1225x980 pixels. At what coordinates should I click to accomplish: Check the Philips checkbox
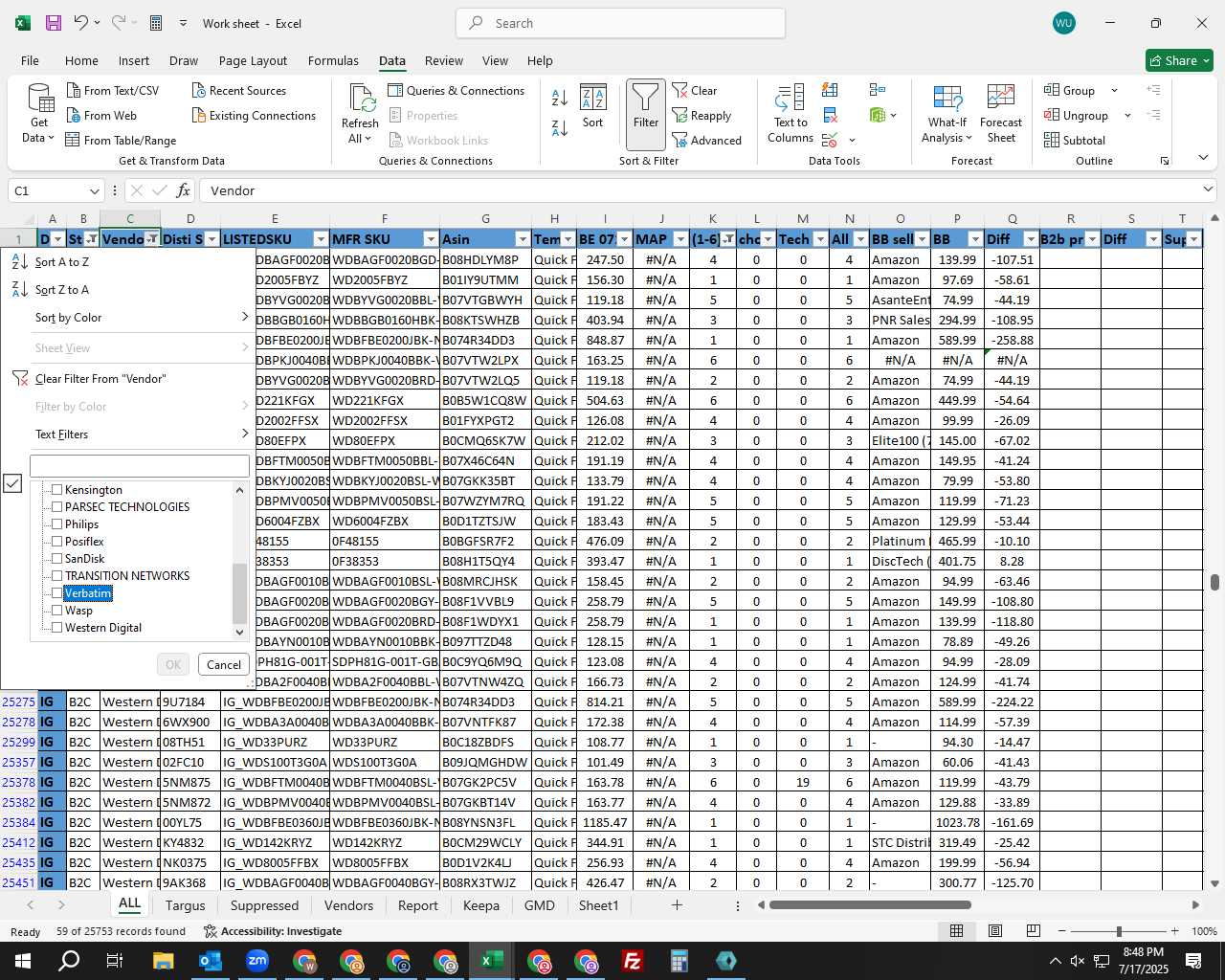coord(56,524)
